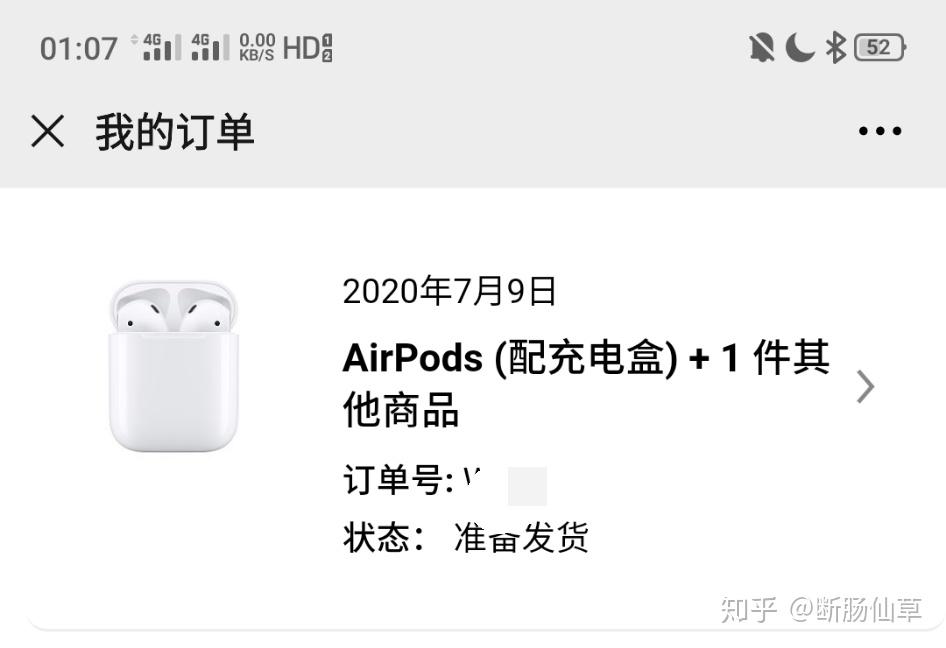Viewport: 946px width, 648px height.
Task: Close the 我的订单 page with the X
Action: click(x=48, y=132)
